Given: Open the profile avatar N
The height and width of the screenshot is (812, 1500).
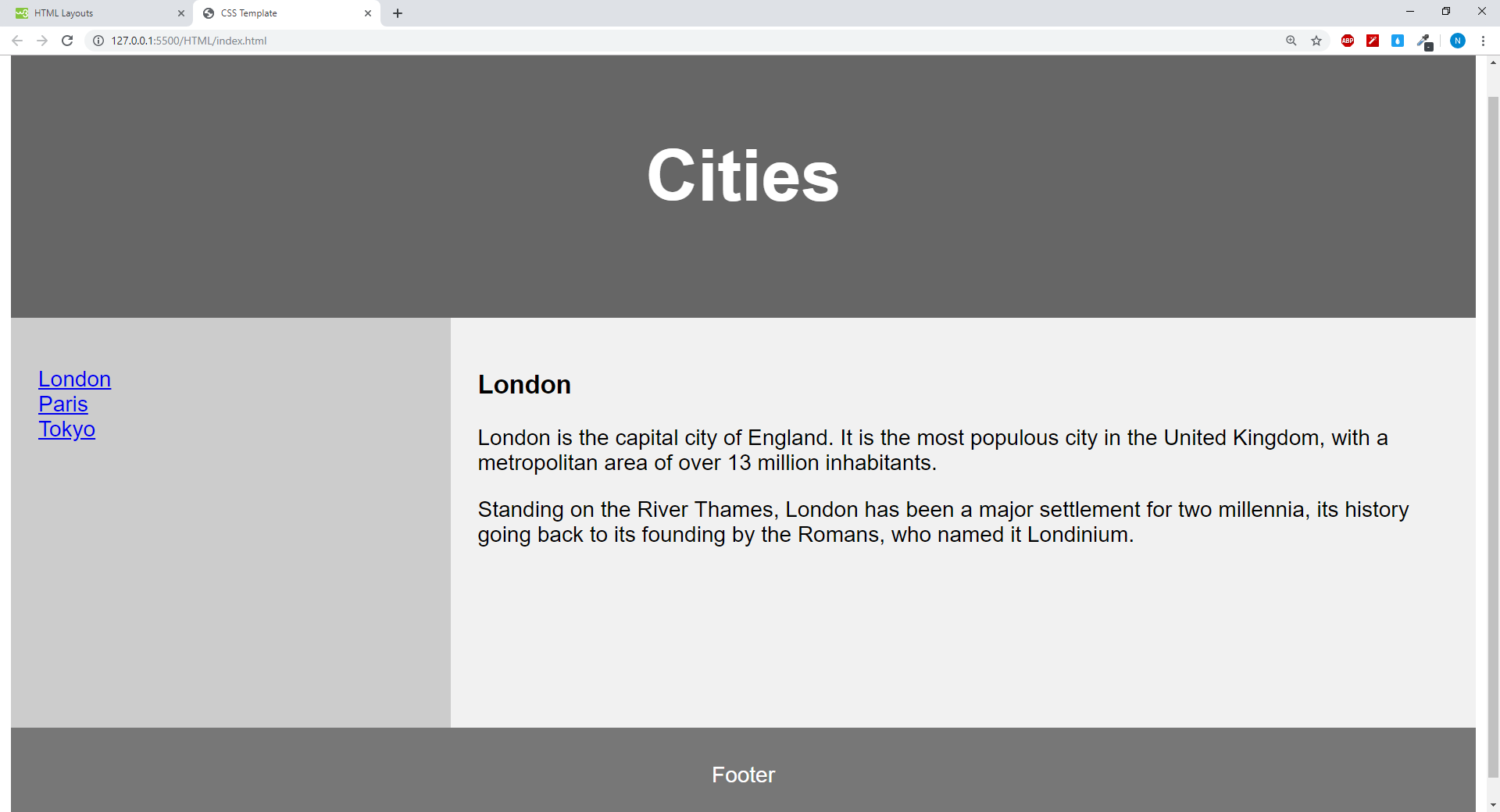Looking at the screenshot, I should (1457, 41).
